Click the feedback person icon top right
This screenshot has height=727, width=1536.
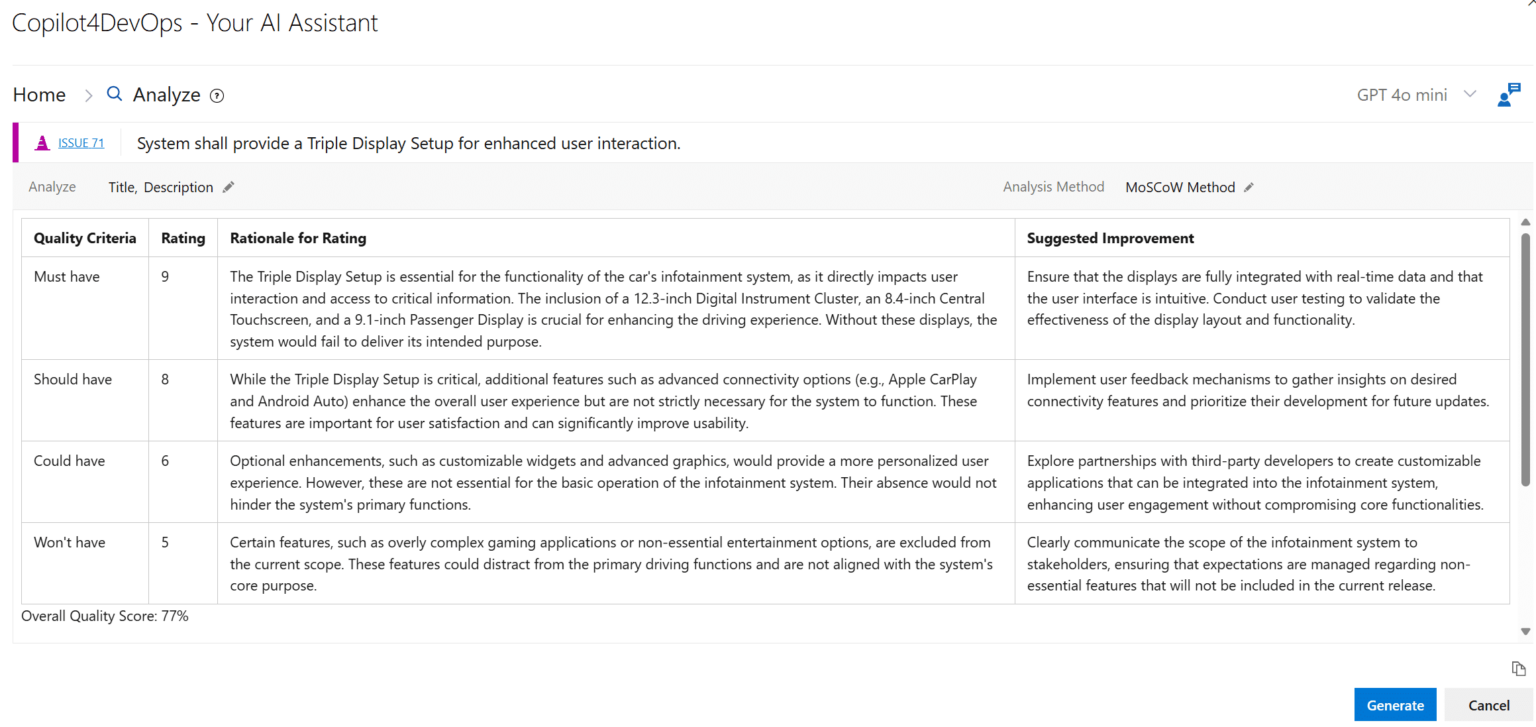[x=1508, y=95]
